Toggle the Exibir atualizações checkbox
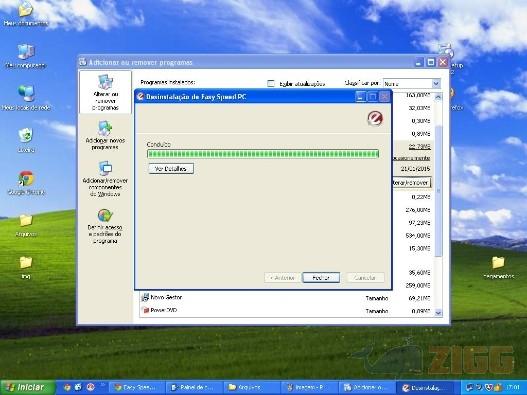527x395 pixels. pos(271,83)
